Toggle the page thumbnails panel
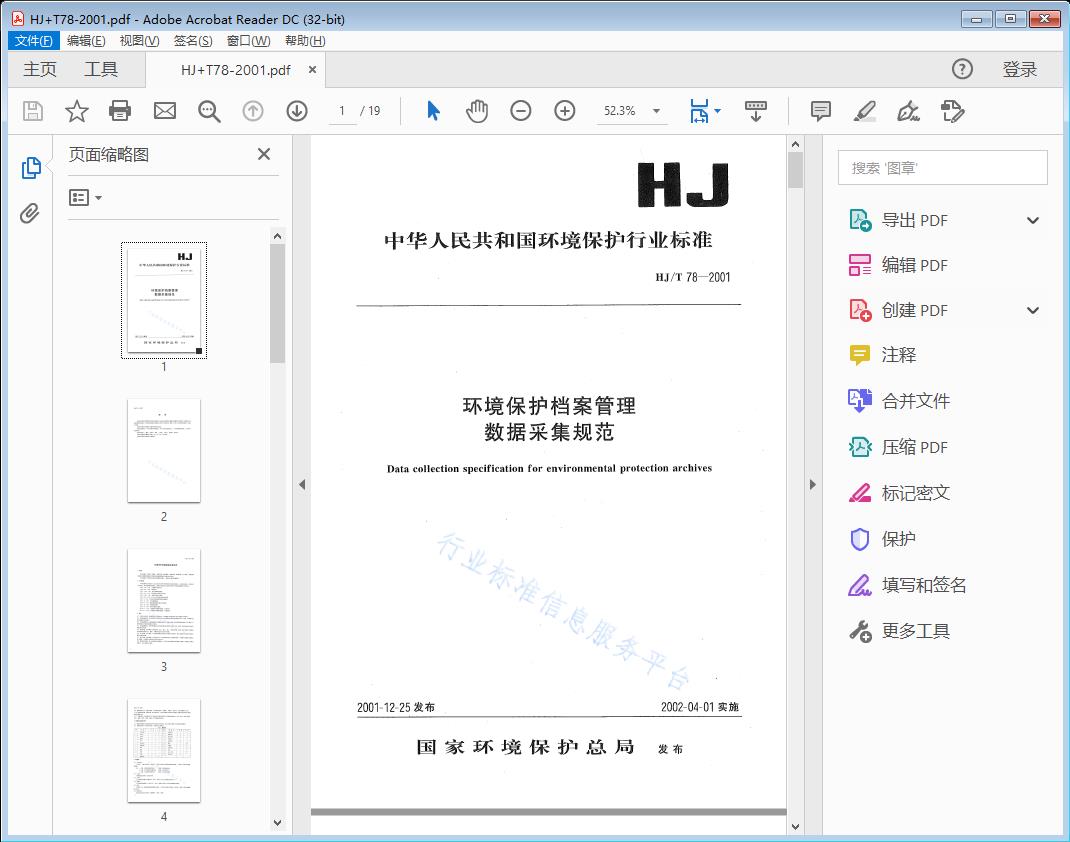 [30, 168]
